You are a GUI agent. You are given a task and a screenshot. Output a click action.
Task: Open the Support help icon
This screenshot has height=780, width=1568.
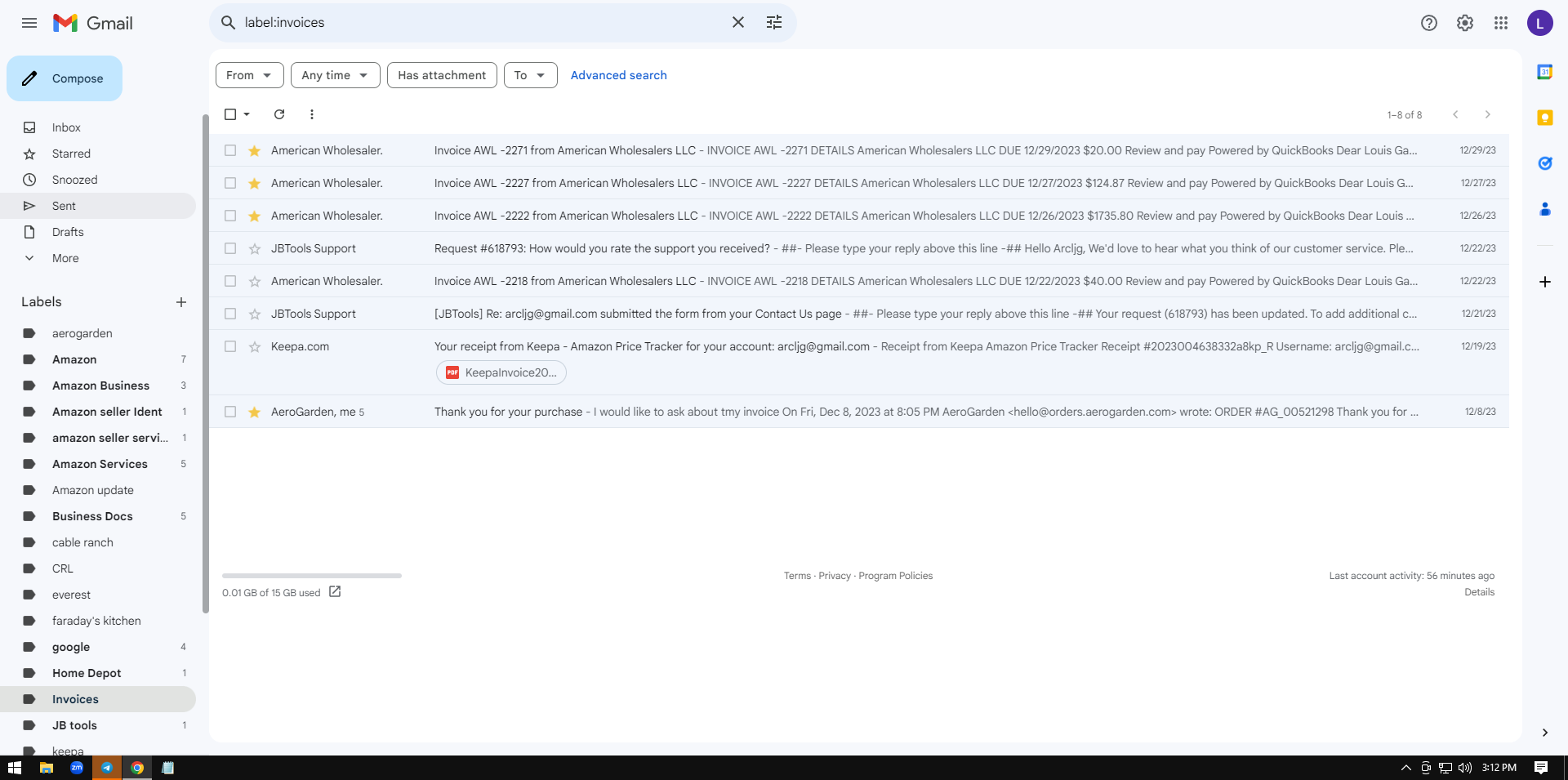1429,23
